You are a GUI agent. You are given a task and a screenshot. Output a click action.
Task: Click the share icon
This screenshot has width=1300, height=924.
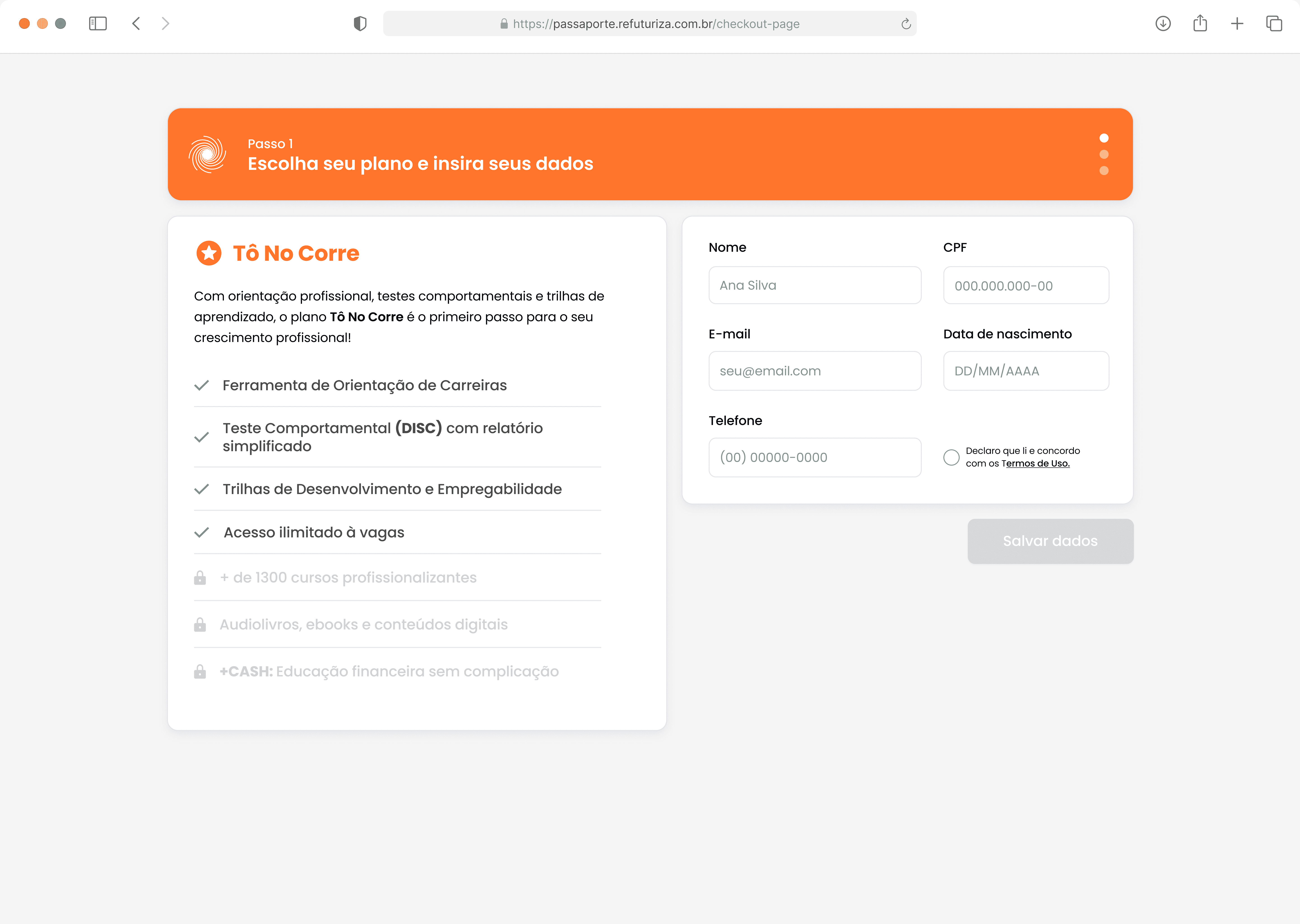[1200, 23]
